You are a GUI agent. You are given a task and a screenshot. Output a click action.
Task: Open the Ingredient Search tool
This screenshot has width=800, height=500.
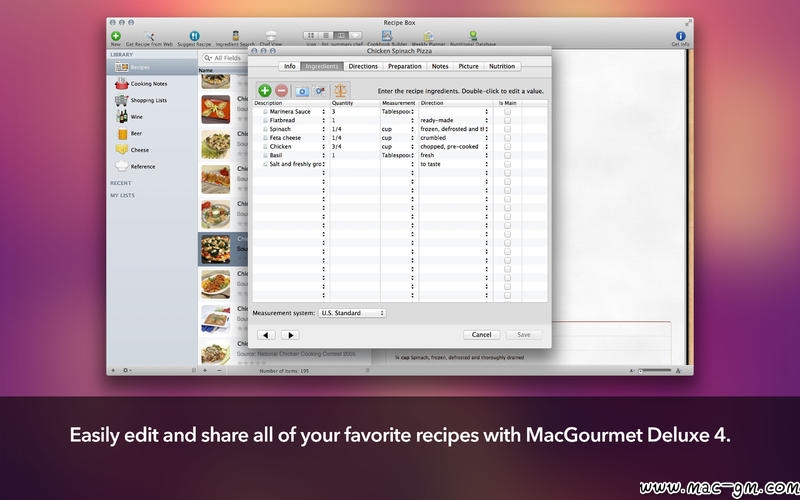pos(235,36)
